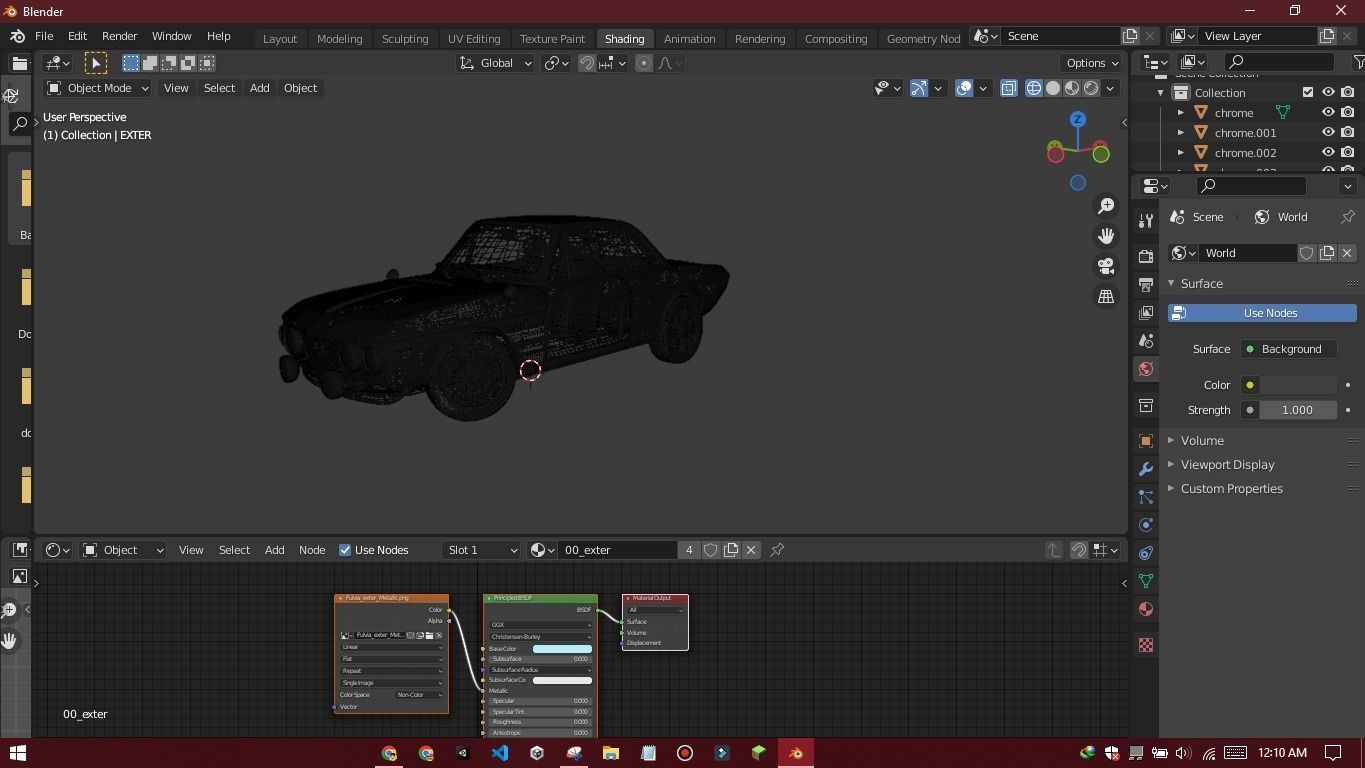Select wireframe viewport shading
This screenshot has height=768, width=1365.
[x=1034, y=88]
